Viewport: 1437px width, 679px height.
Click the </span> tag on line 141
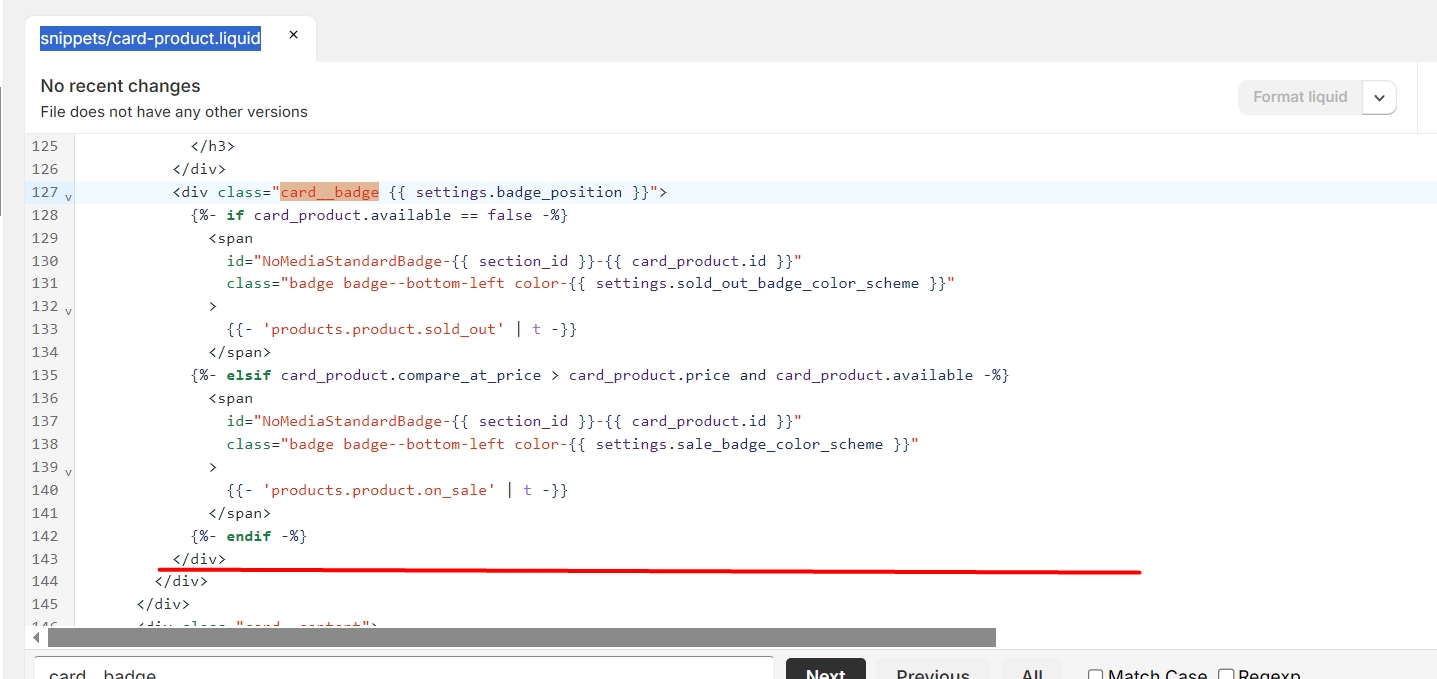click(240, 513)
